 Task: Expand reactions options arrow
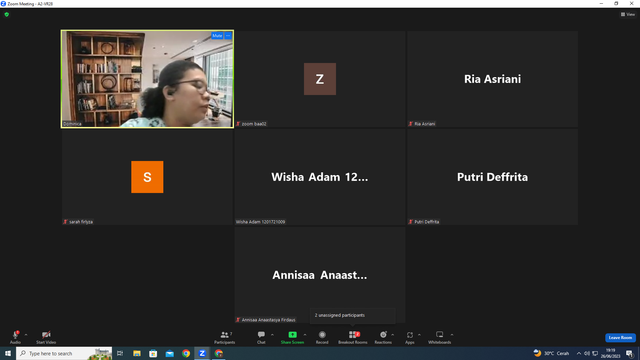tap(393, 335)
